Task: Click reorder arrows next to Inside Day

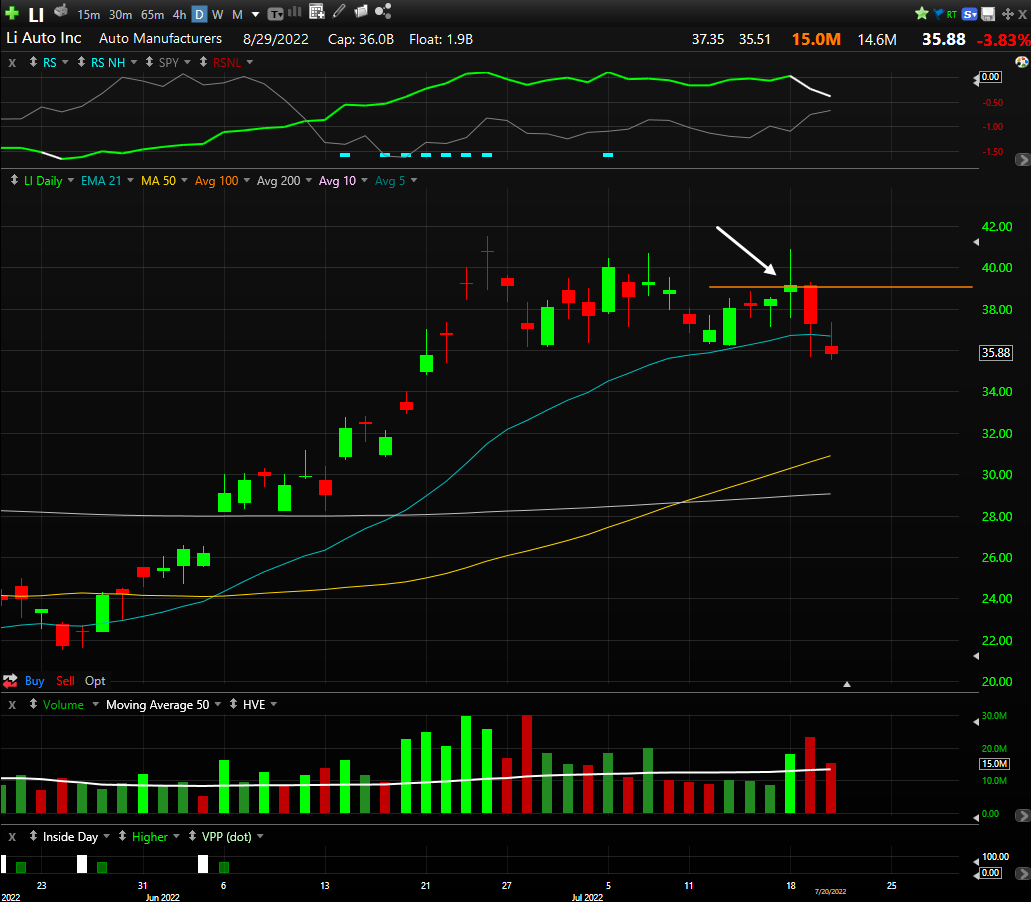Action: [x=33, y=836]
